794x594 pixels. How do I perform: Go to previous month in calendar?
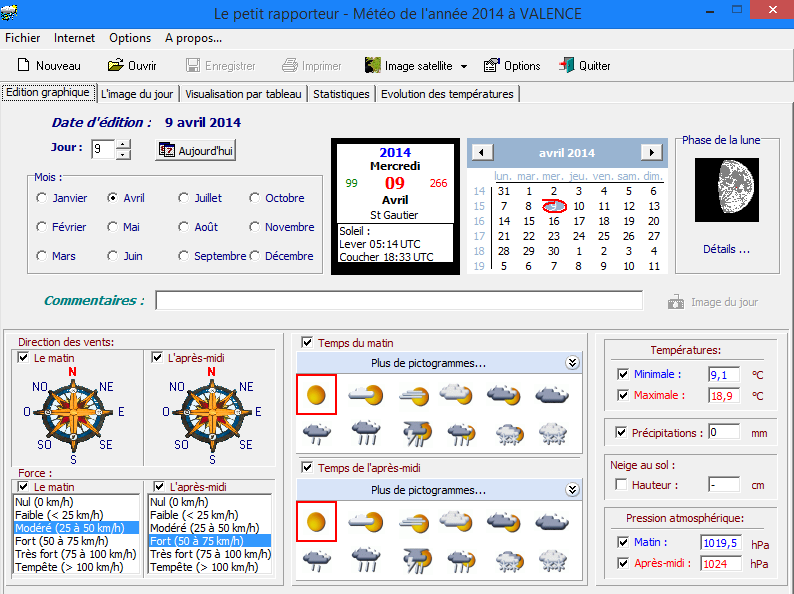(x=483, y=152)
